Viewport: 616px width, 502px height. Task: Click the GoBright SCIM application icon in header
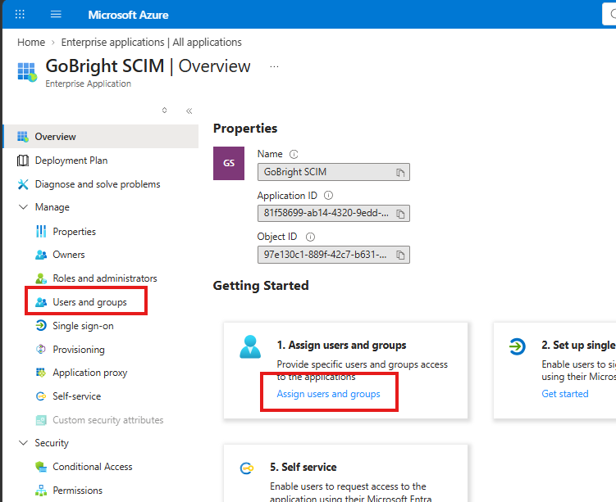[x=27, y=72]
